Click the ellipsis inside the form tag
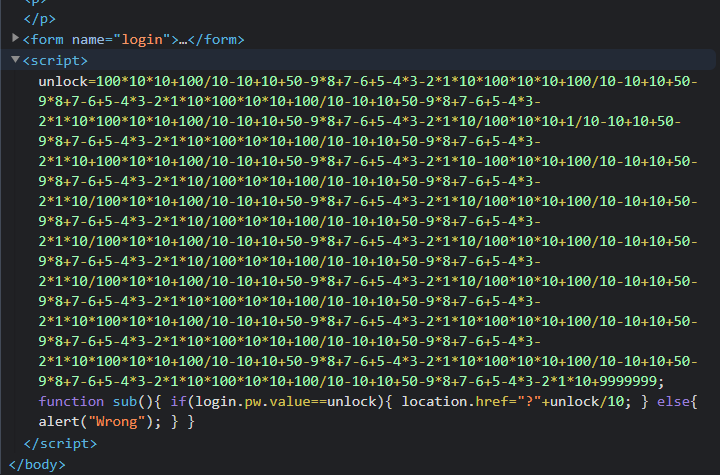This screenshot has width=720, height=475. tap(183, 40)
